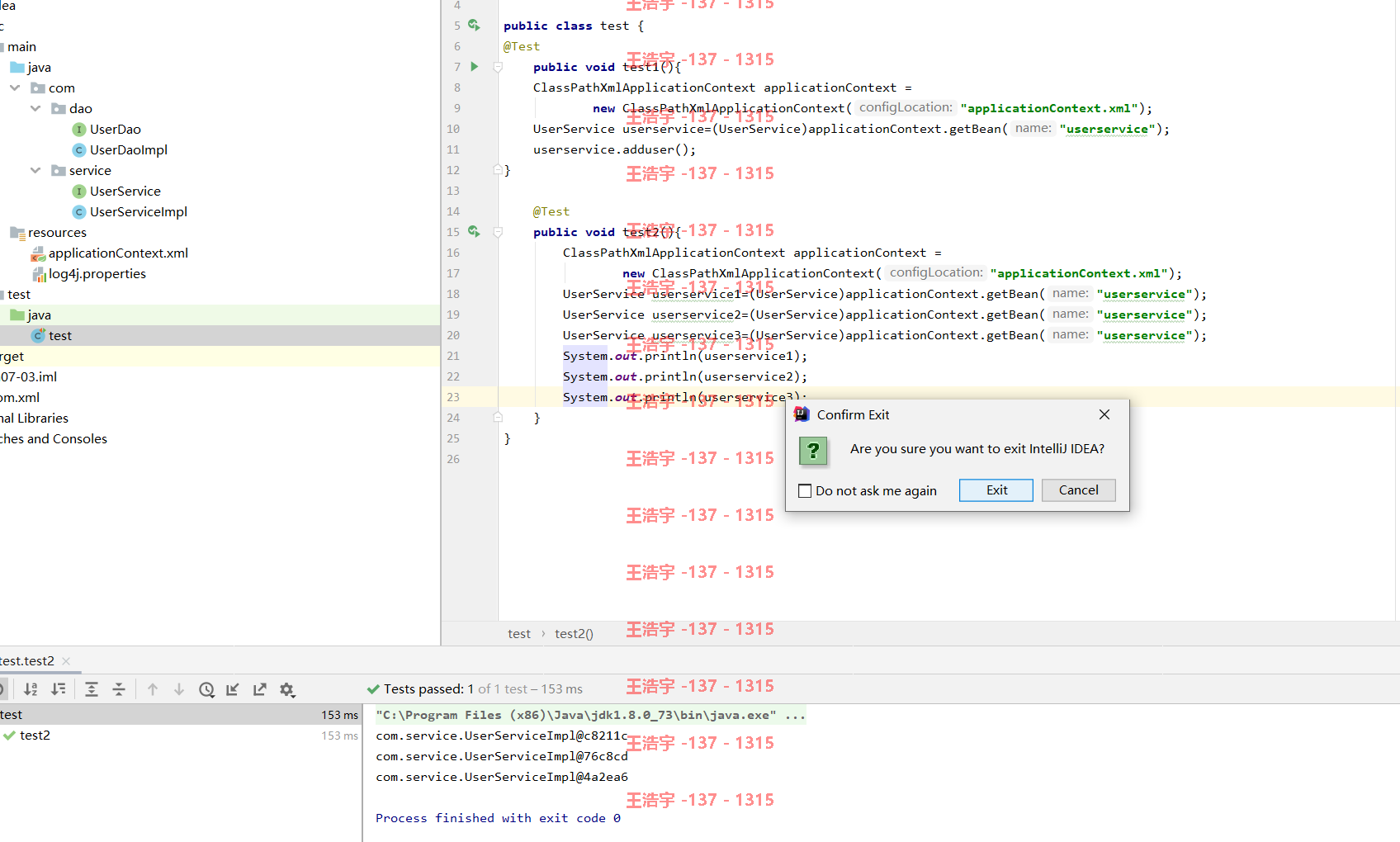Screen dimensions: 1400x842
Task: Click Exit button in dialog
Action: click(x=996, y=490)
